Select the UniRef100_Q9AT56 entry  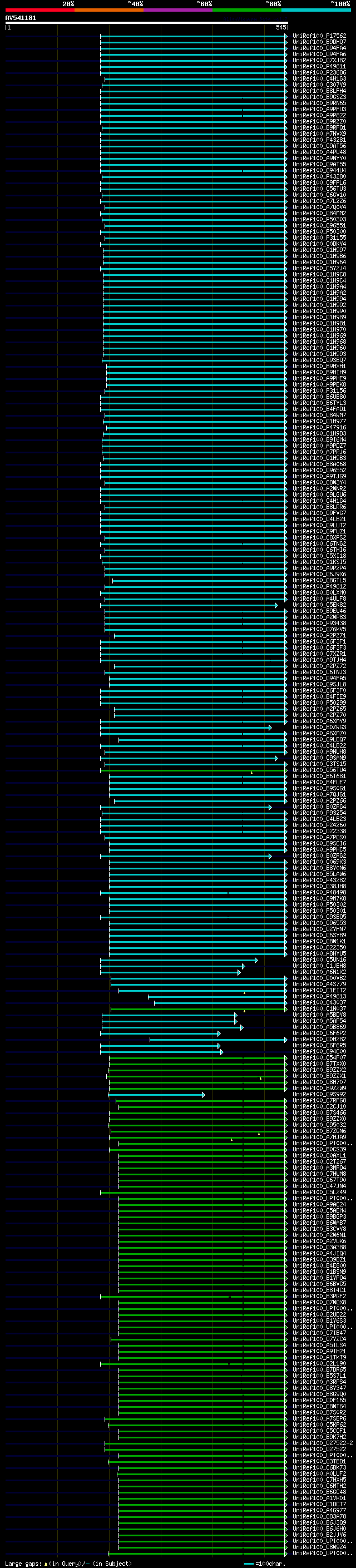coord(319,146)
